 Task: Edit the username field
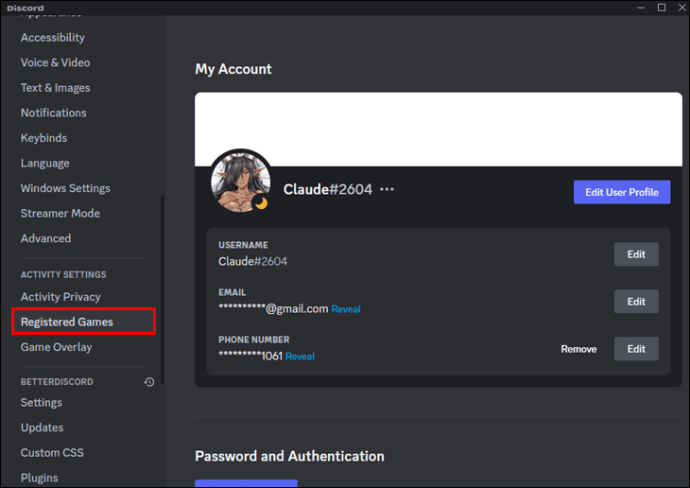(636, 254)
